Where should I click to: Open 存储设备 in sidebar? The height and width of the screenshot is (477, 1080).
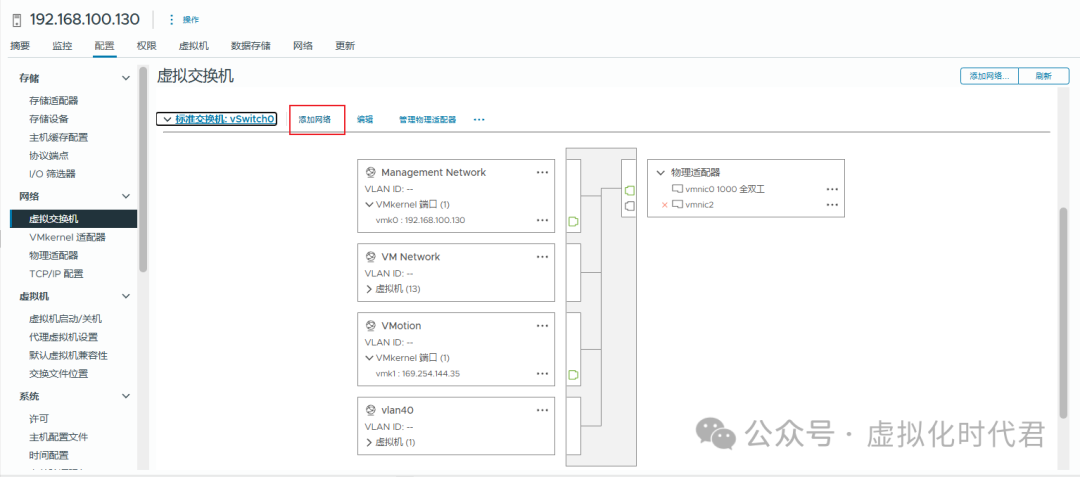click(49, 119)
